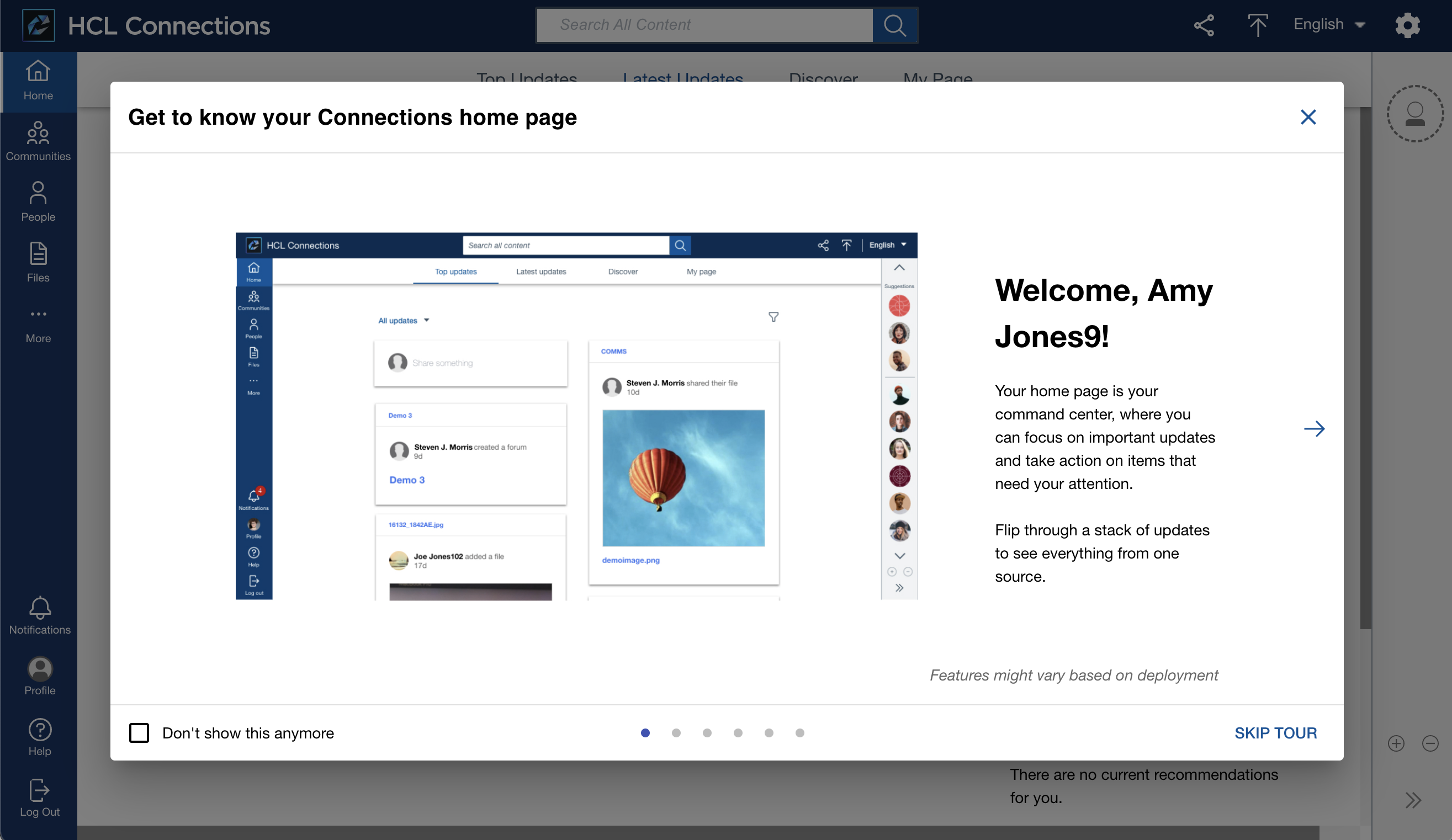The width and height of the screenshot is (1452, 840).
Task: Advance the tour with the right arrow
Action: tap(1316, 429)
